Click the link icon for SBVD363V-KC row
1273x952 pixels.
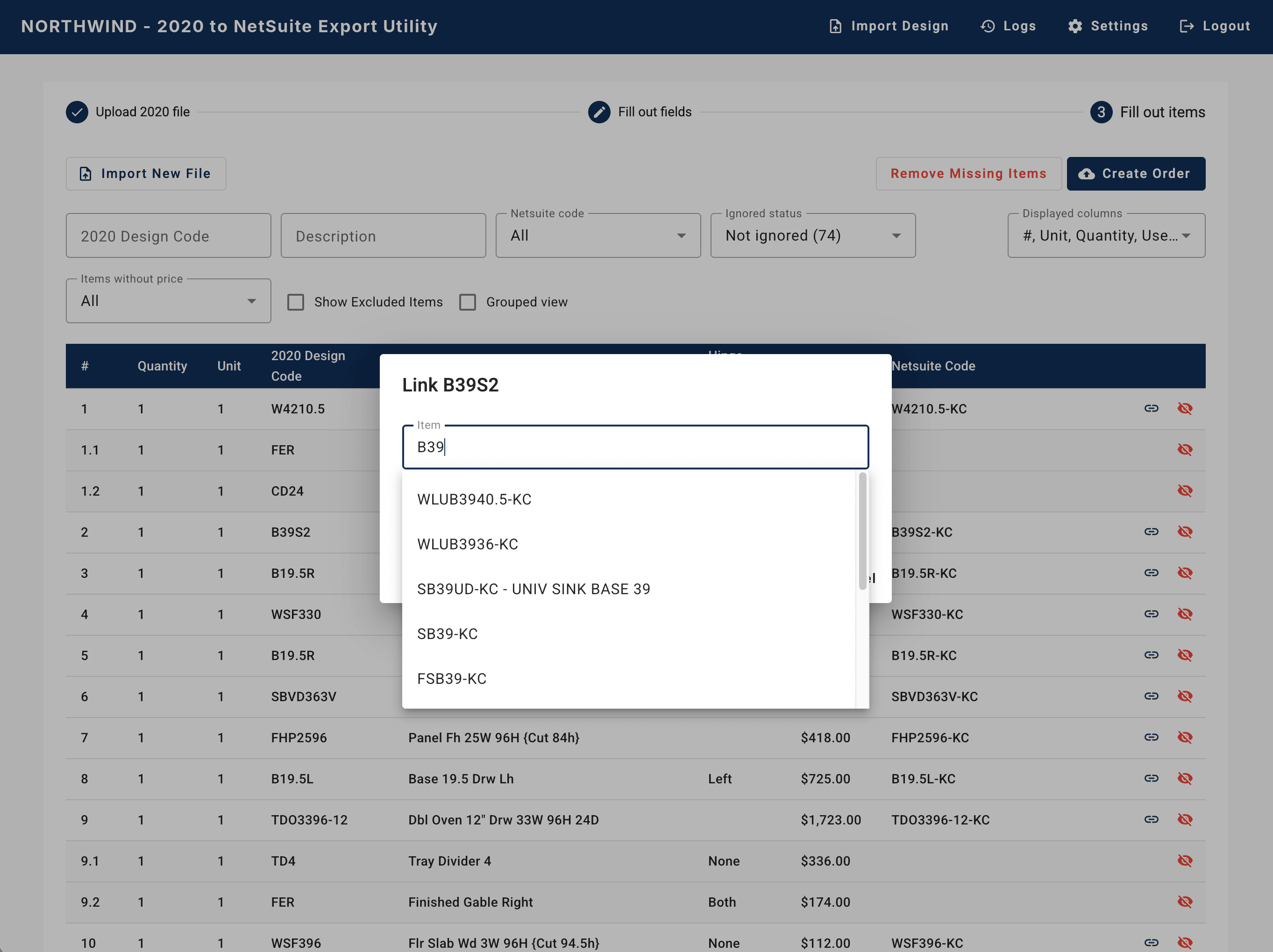point(1151,696)
